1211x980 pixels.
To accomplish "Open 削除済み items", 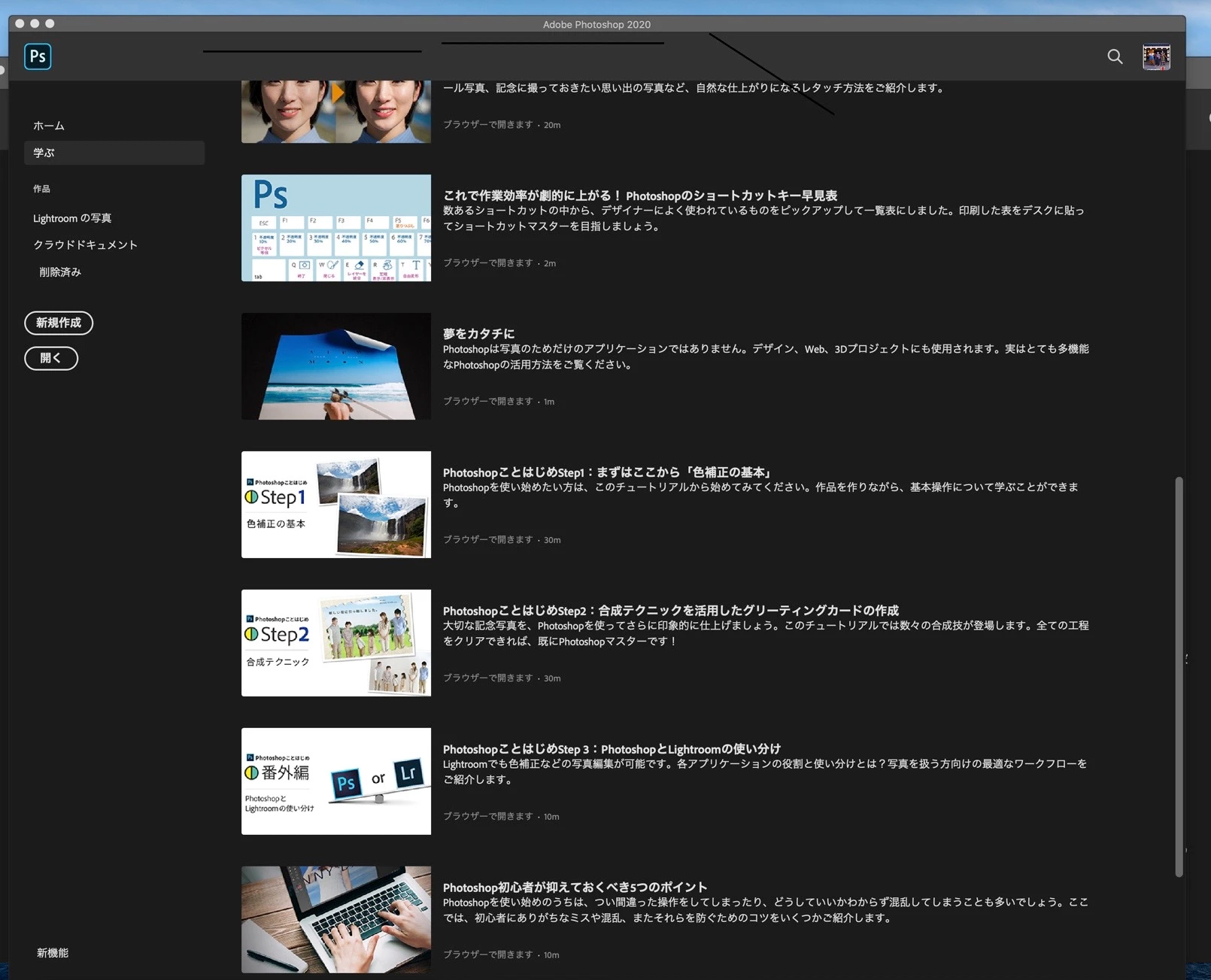I will tap(60, 272).
